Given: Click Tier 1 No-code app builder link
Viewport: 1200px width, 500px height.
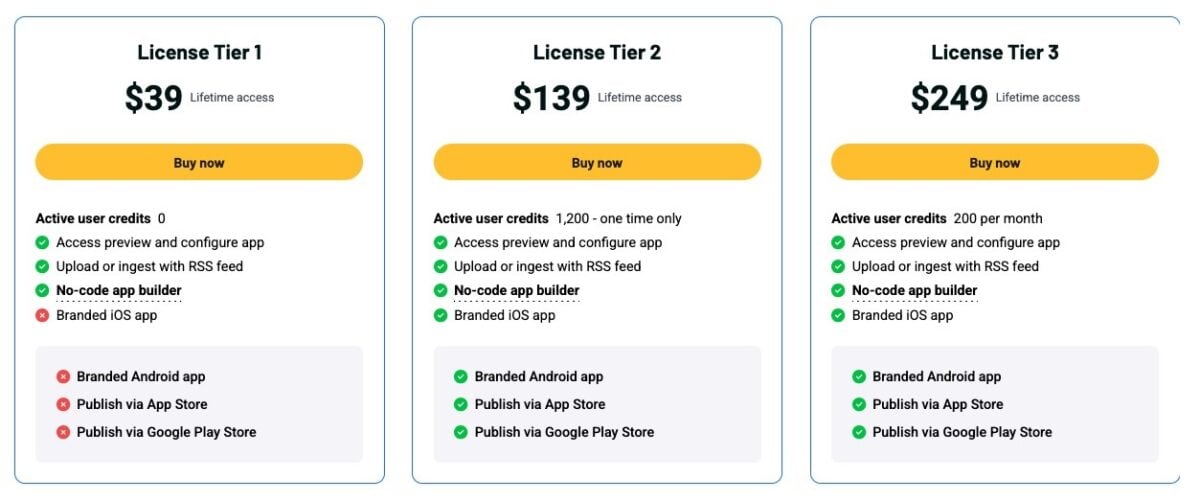Looking at the screenshot, I should 119,291.
